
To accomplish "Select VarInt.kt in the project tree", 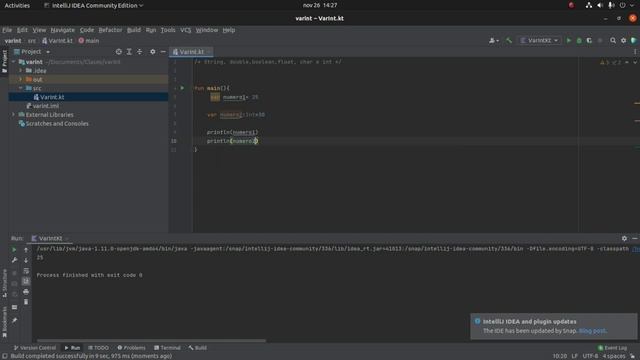I will (52, 97).
